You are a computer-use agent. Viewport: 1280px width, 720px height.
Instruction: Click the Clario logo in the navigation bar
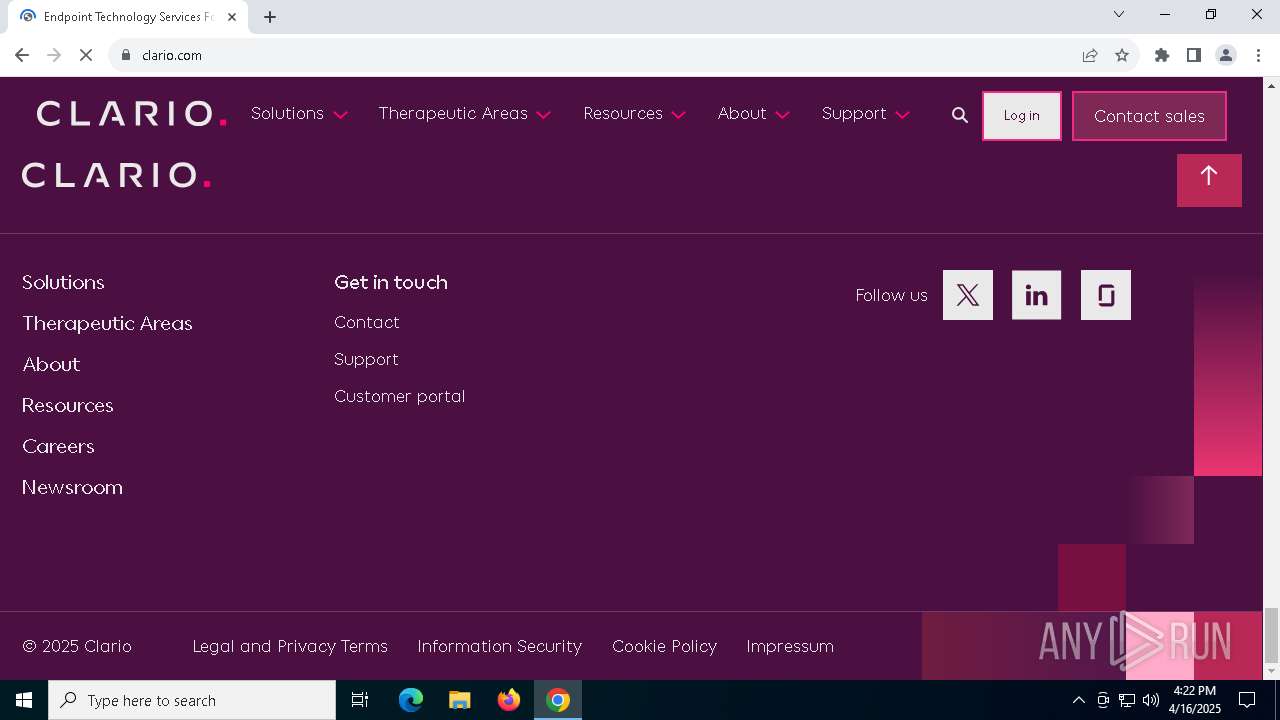132,114
